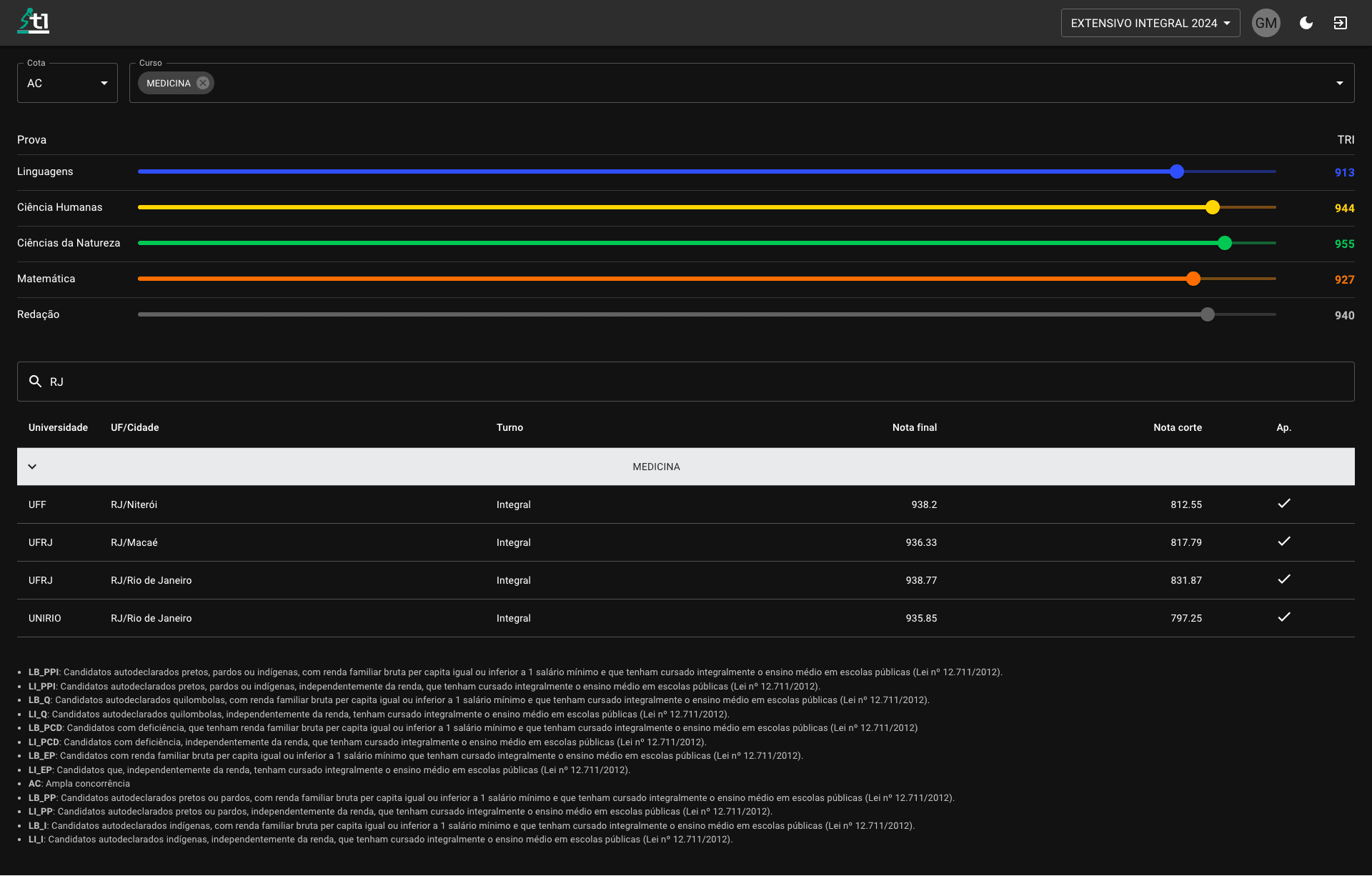Click the UFF approval checkmark
This screenshot has width=1372, height=876.
(1283, 504)
